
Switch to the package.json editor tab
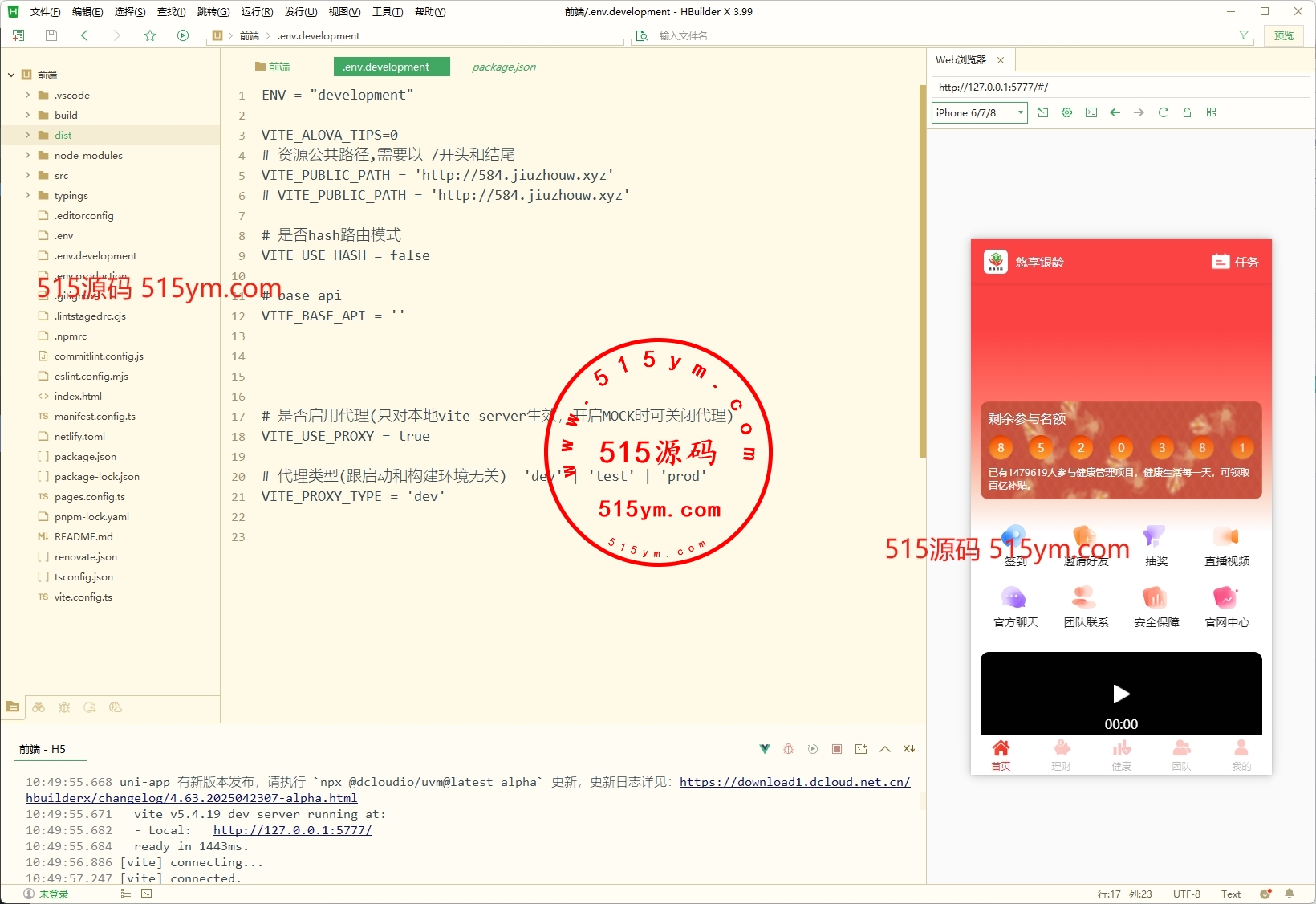(x=503, y=67)
